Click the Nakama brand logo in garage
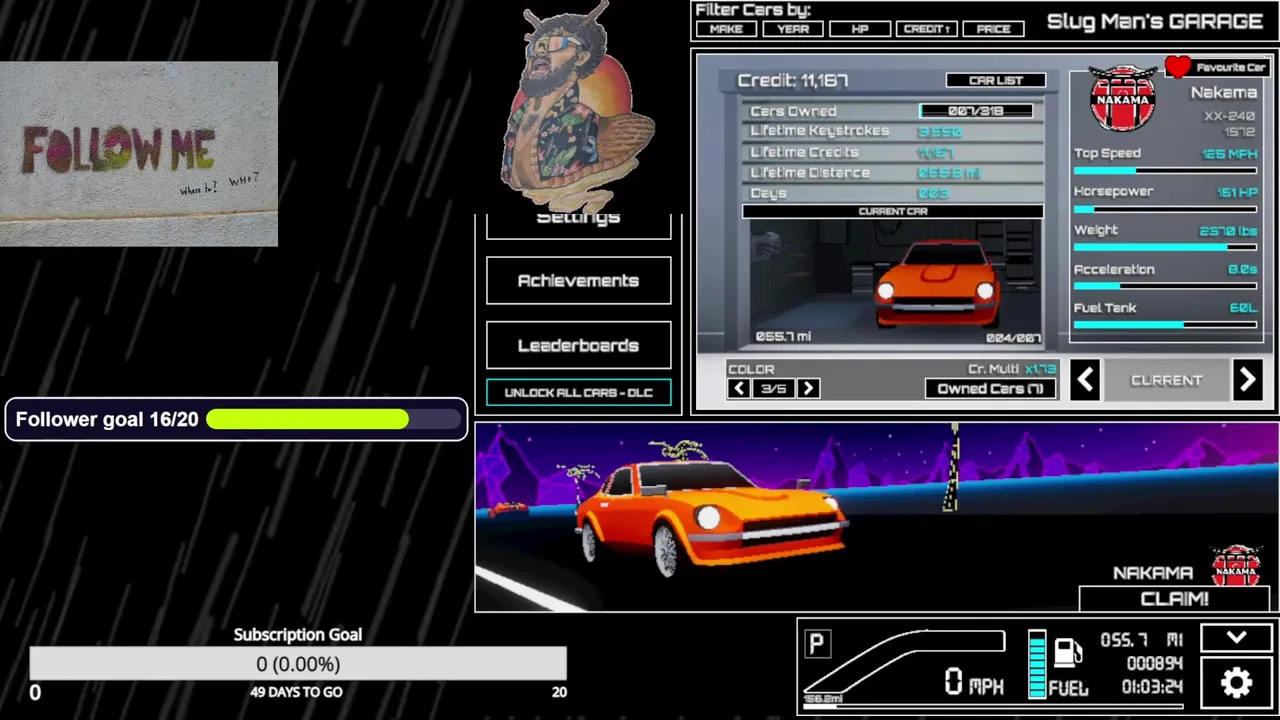The width and height of the screenshot is (1280, 720). pos(1123,98)
